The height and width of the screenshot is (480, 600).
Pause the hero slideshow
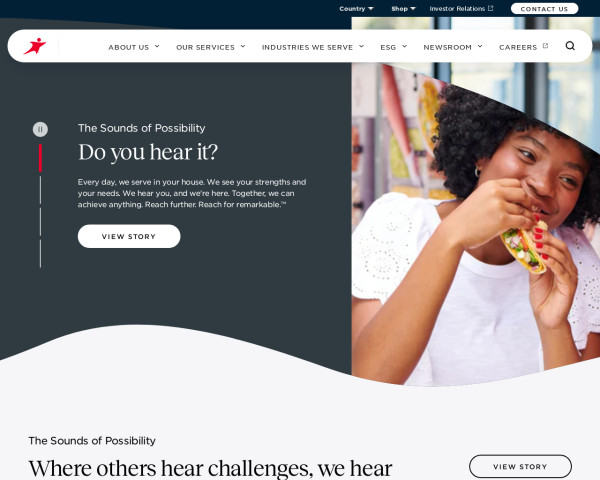[40, 129]
